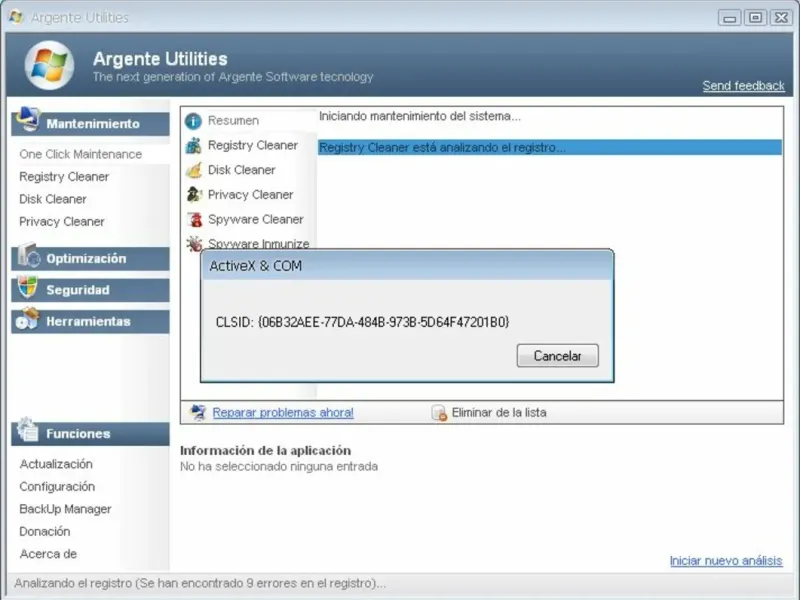Viewport: 800px width, 600px height.
Task: Click No ha seleccionado ninguna entrada text
Action: click(x=279, y=466)
